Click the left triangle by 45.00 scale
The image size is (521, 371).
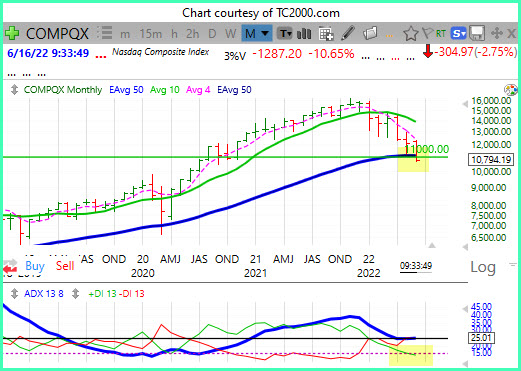tap(465, 309)
